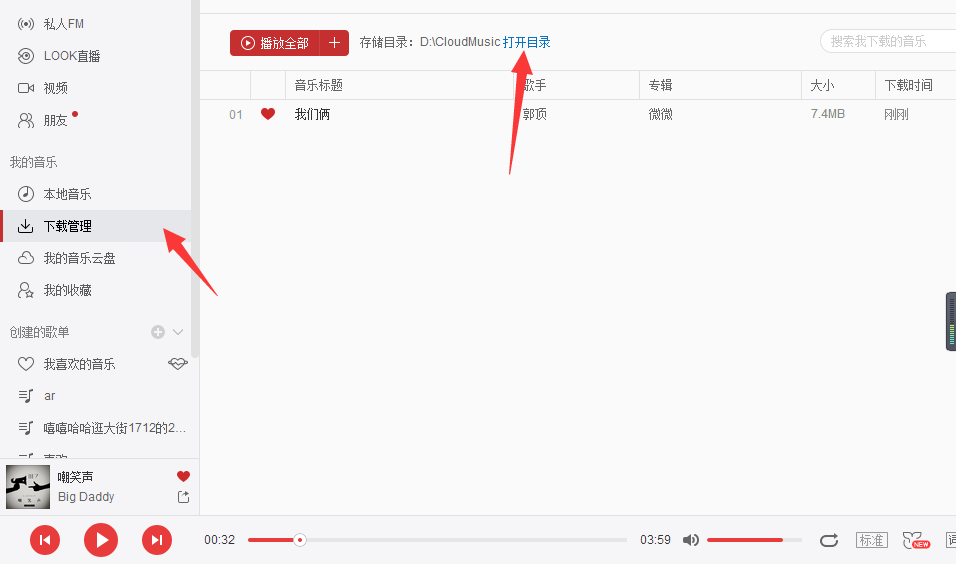
Task: Unlike the playing song 嘲笑声
Action: coord(184,476)
